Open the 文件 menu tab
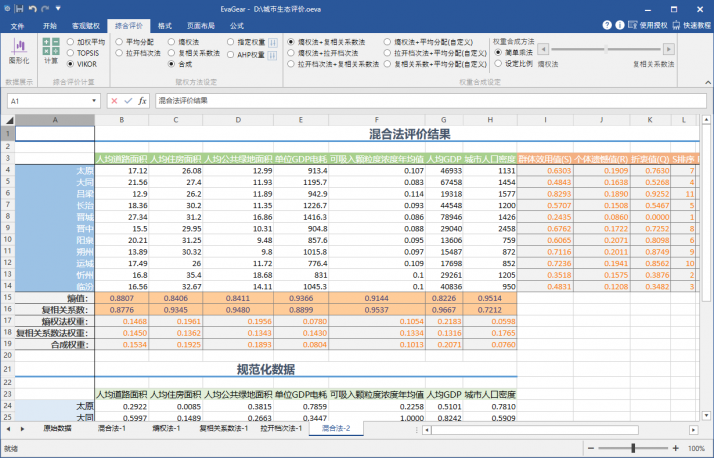Screen dimensions: 714x458 (x=17, y=26)
